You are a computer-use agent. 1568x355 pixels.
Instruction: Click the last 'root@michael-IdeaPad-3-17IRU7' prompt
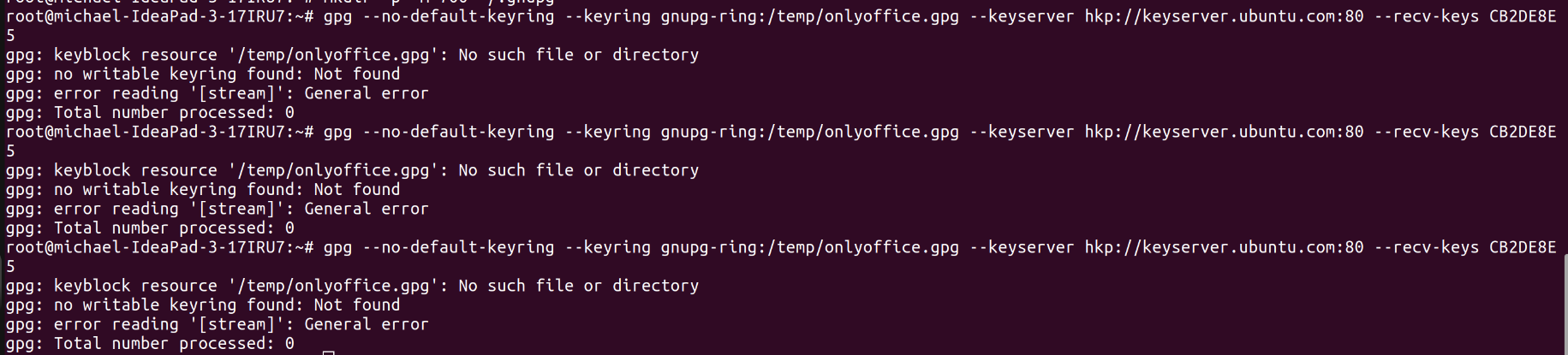(145, 247)
